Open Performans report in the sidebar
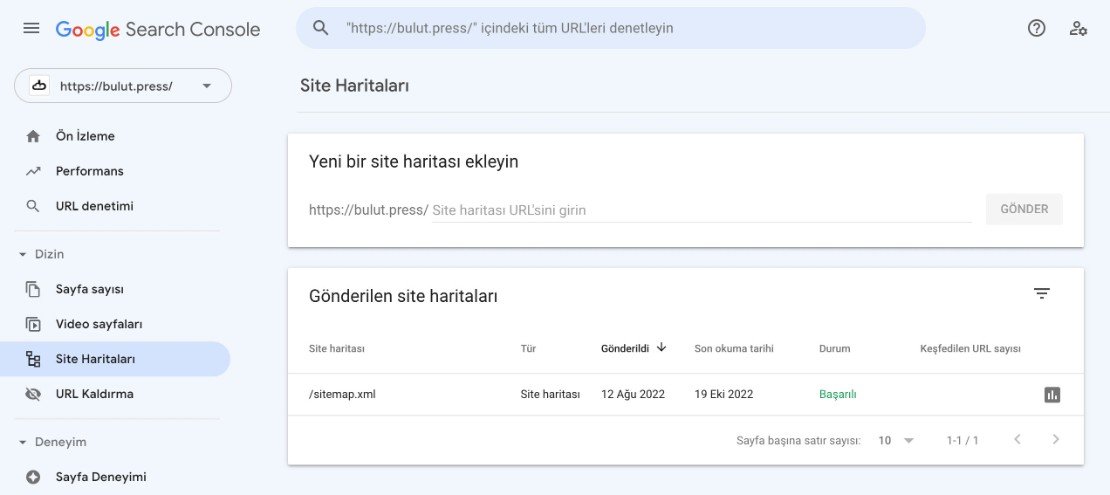Image resolution: width=1110 pixels, height=495 pixels. (x=89, y=171)
